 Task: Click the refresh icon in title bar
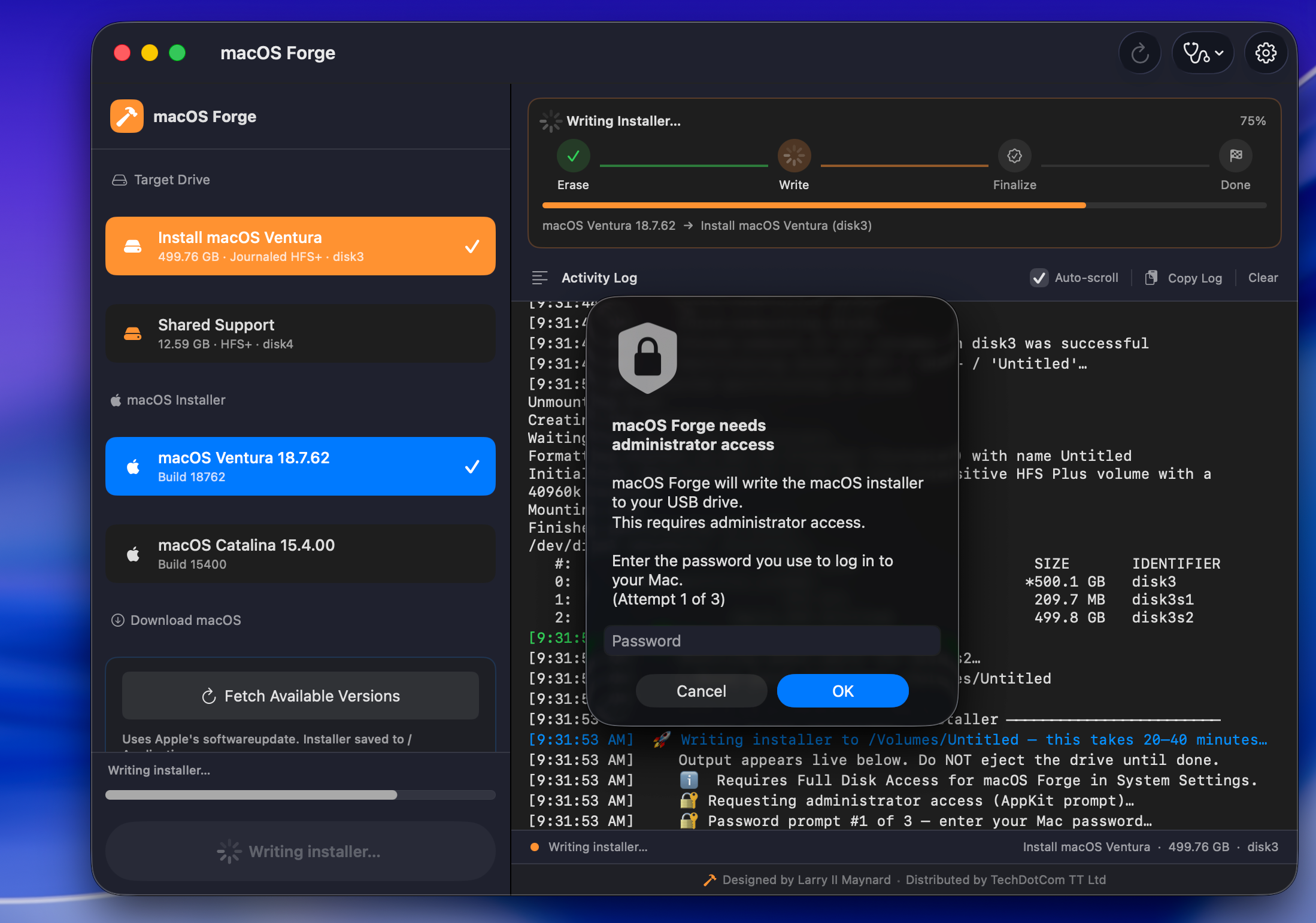1140,53
